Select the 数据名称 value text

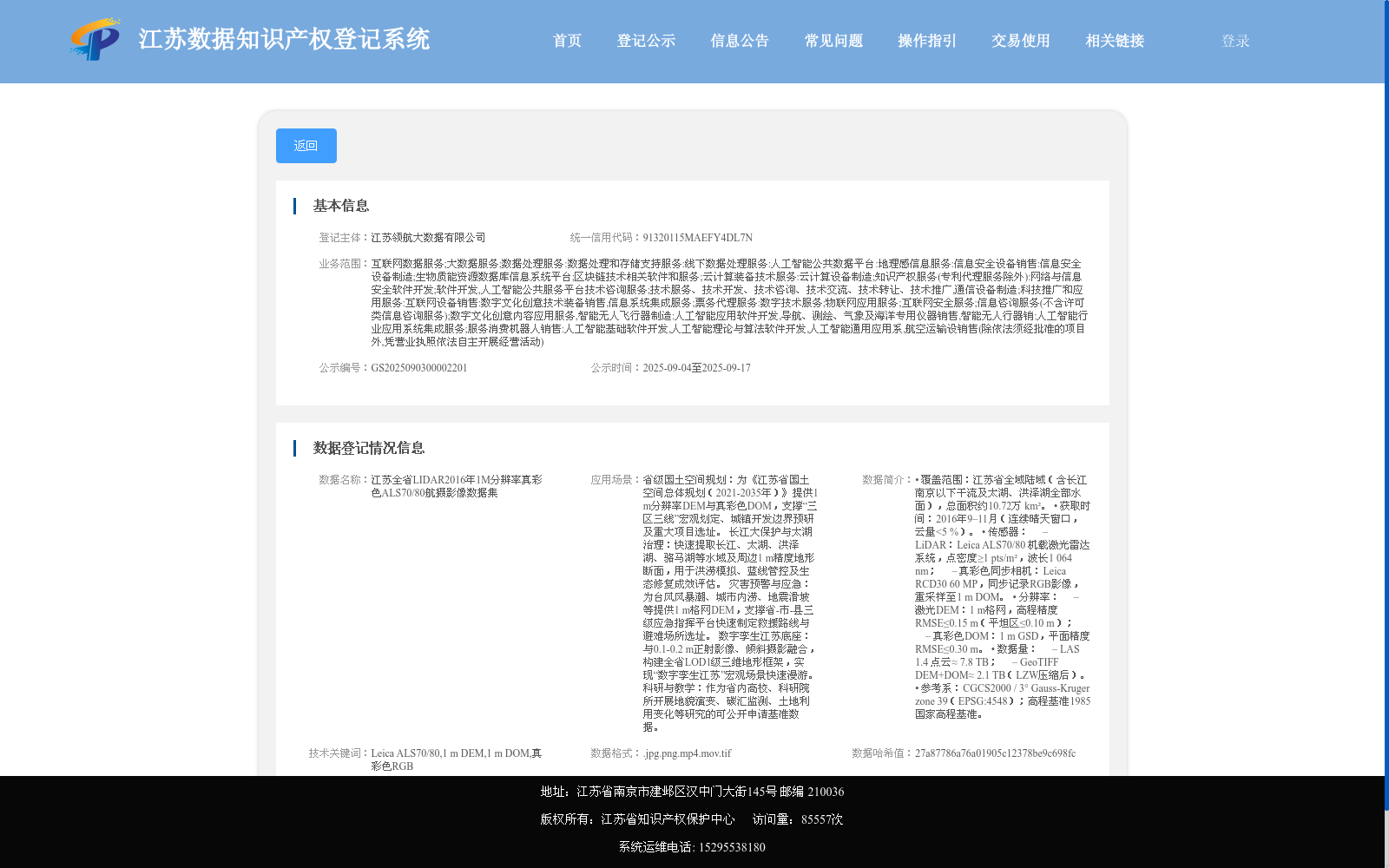point(457,486)
